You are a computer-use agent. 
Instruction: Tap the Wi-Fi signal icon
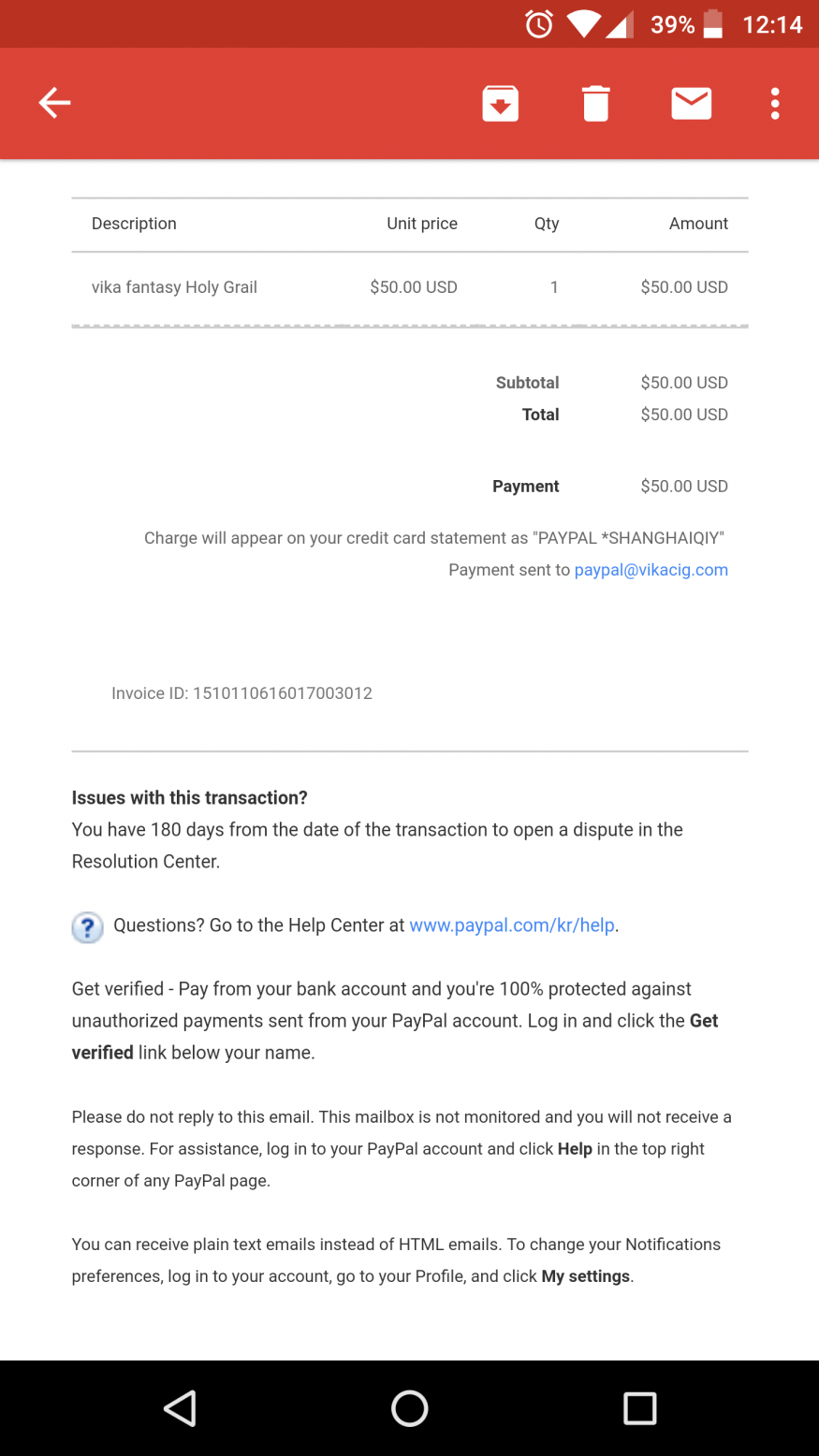click(x=582, y=24)
